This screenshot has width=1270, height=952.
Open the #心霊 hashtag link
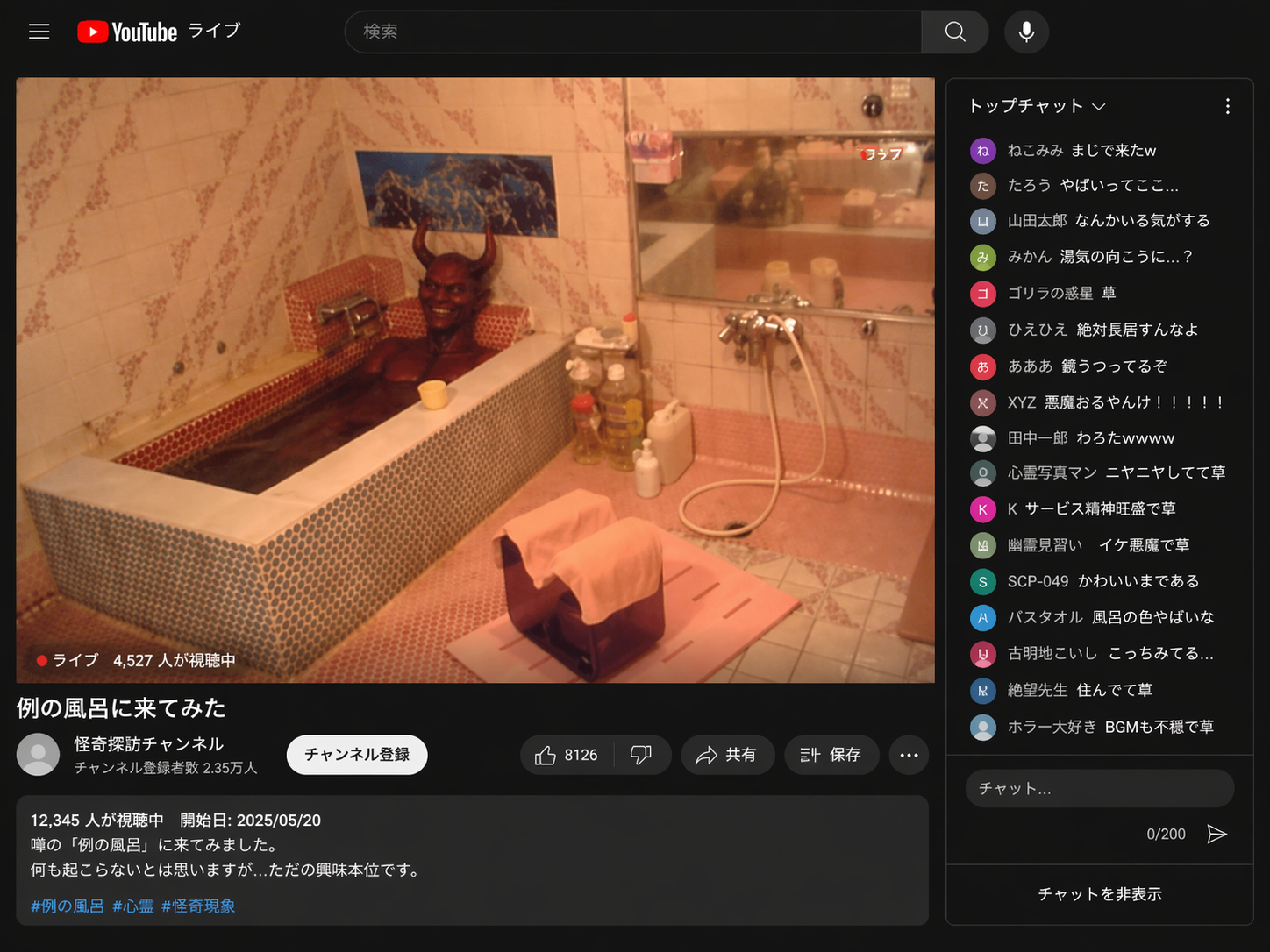[133, 906]
